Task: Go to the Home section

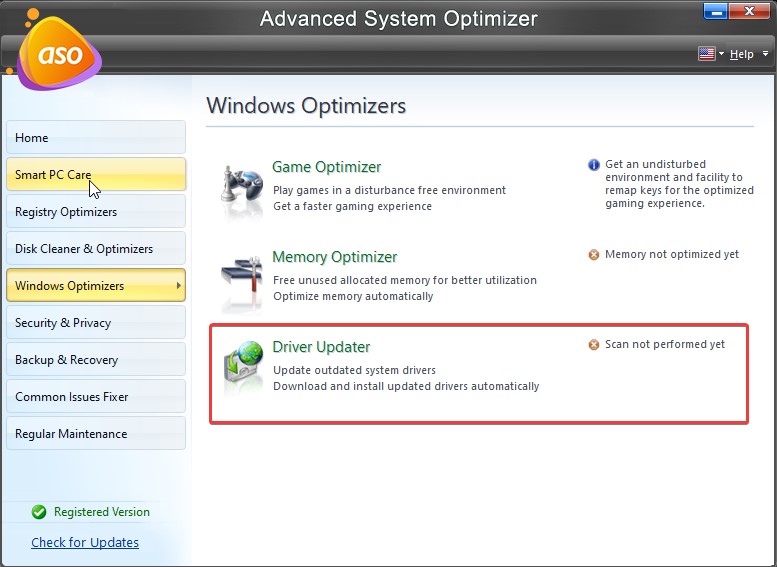Action: pyautogui.click(x=96, y=137)
